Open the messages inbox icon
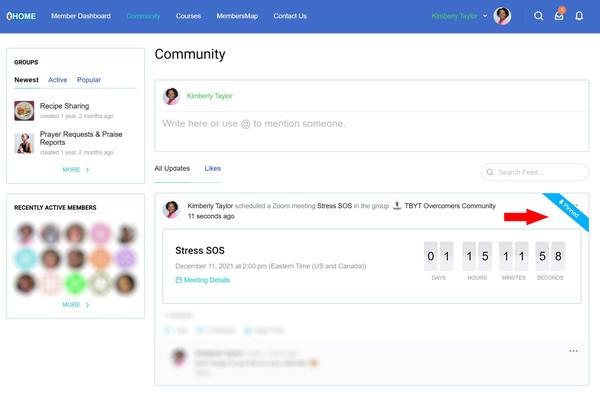This screenshot has height=393, width=600. (559, 16)
